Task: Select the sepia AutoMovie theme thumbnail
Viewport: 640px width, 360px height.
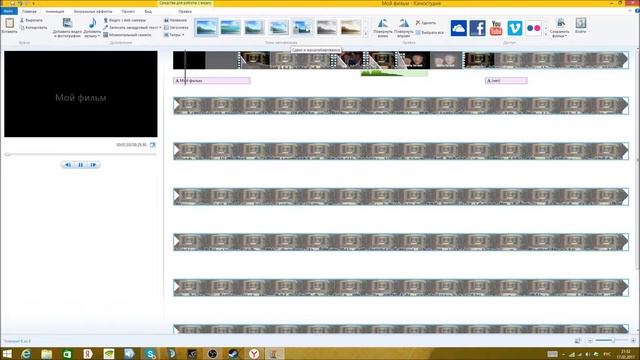Action: 351,27
